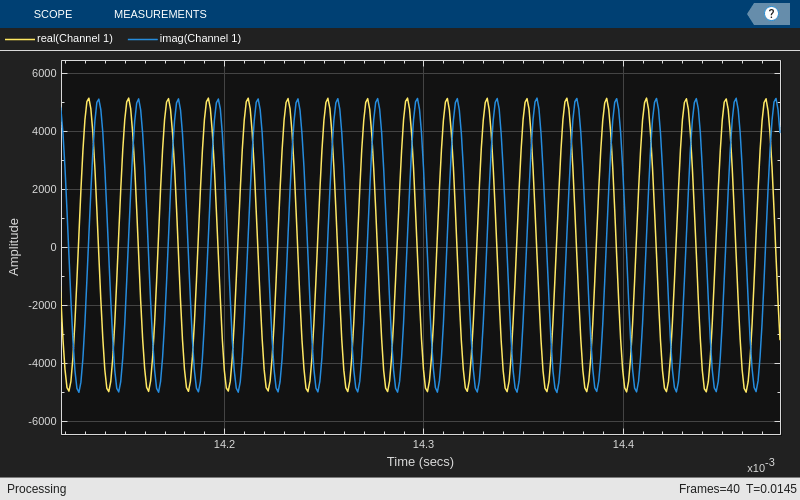Select the Amplitude y-axis label
This screenshot has width=800, height=500.
click(x=14, y=247)
